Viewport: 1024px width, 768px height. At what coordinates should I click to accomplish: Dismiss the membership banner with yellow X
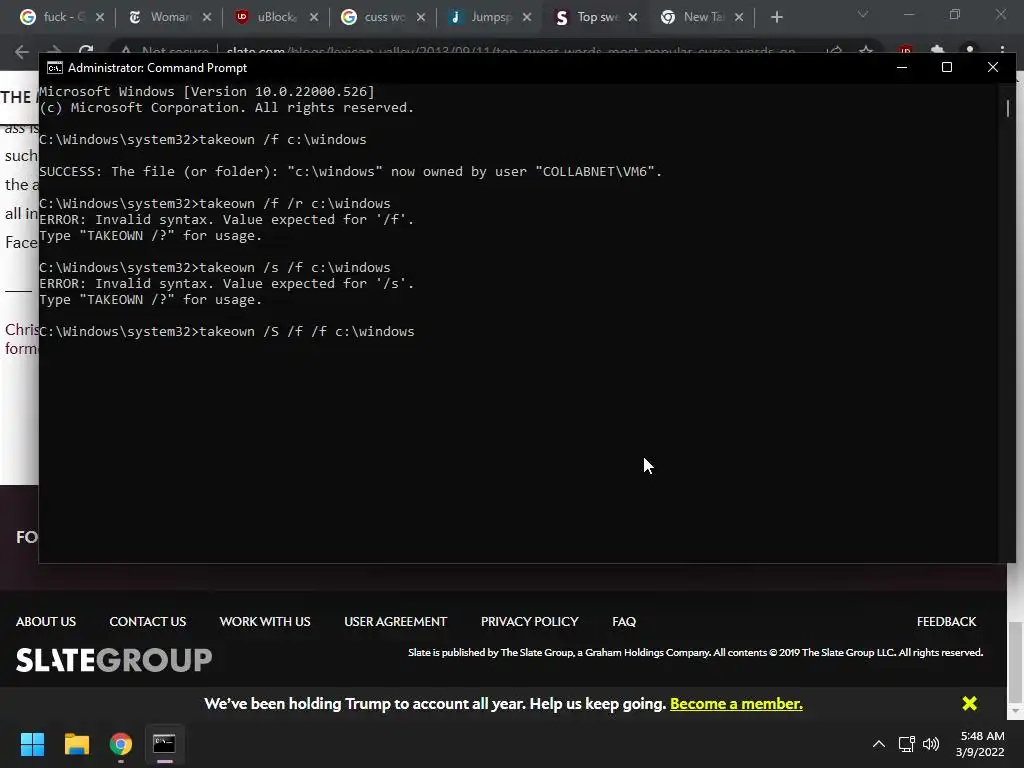point(969,703)
